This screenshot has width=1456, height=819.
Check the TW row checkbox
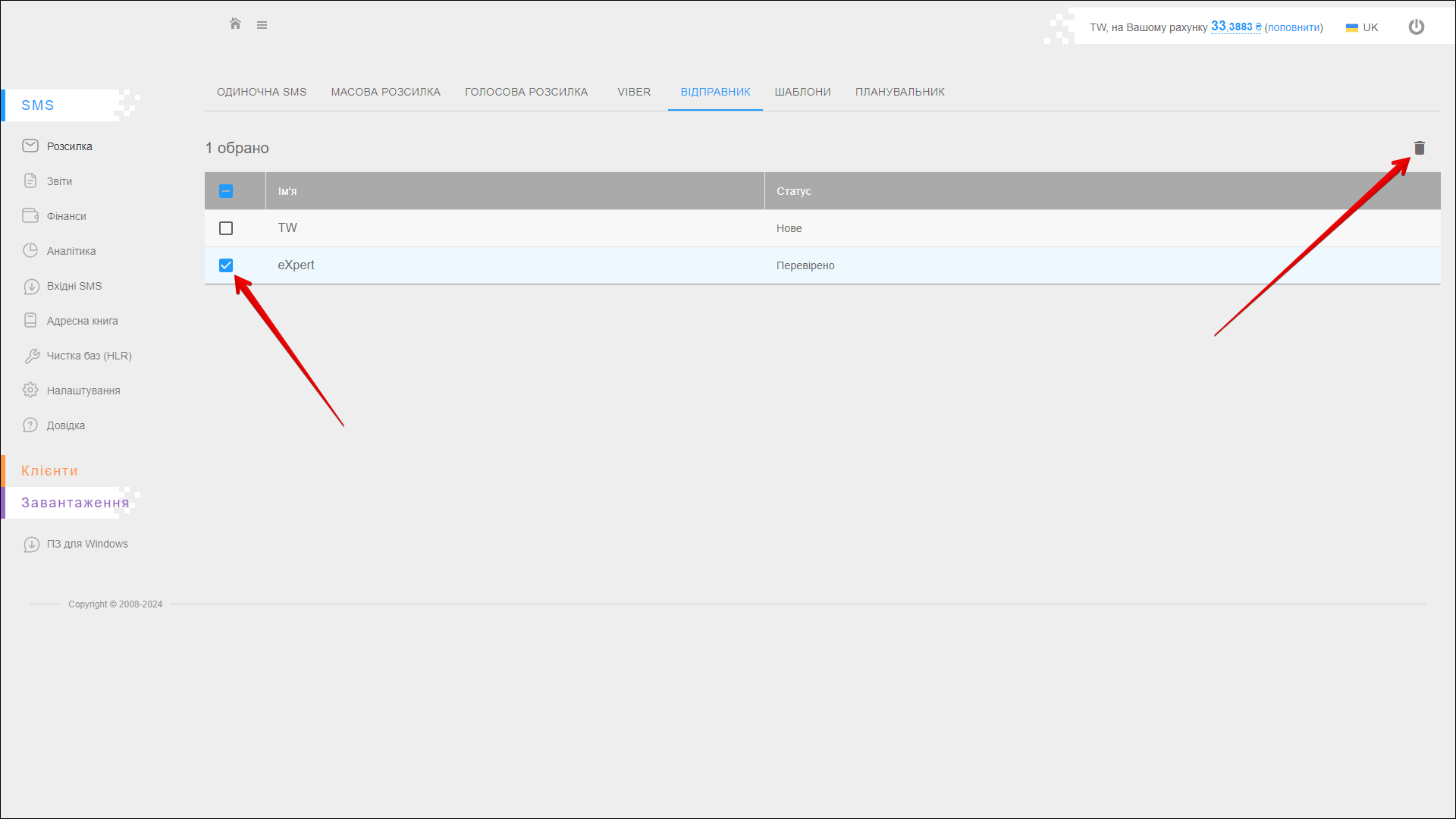[x=226, y=228]
